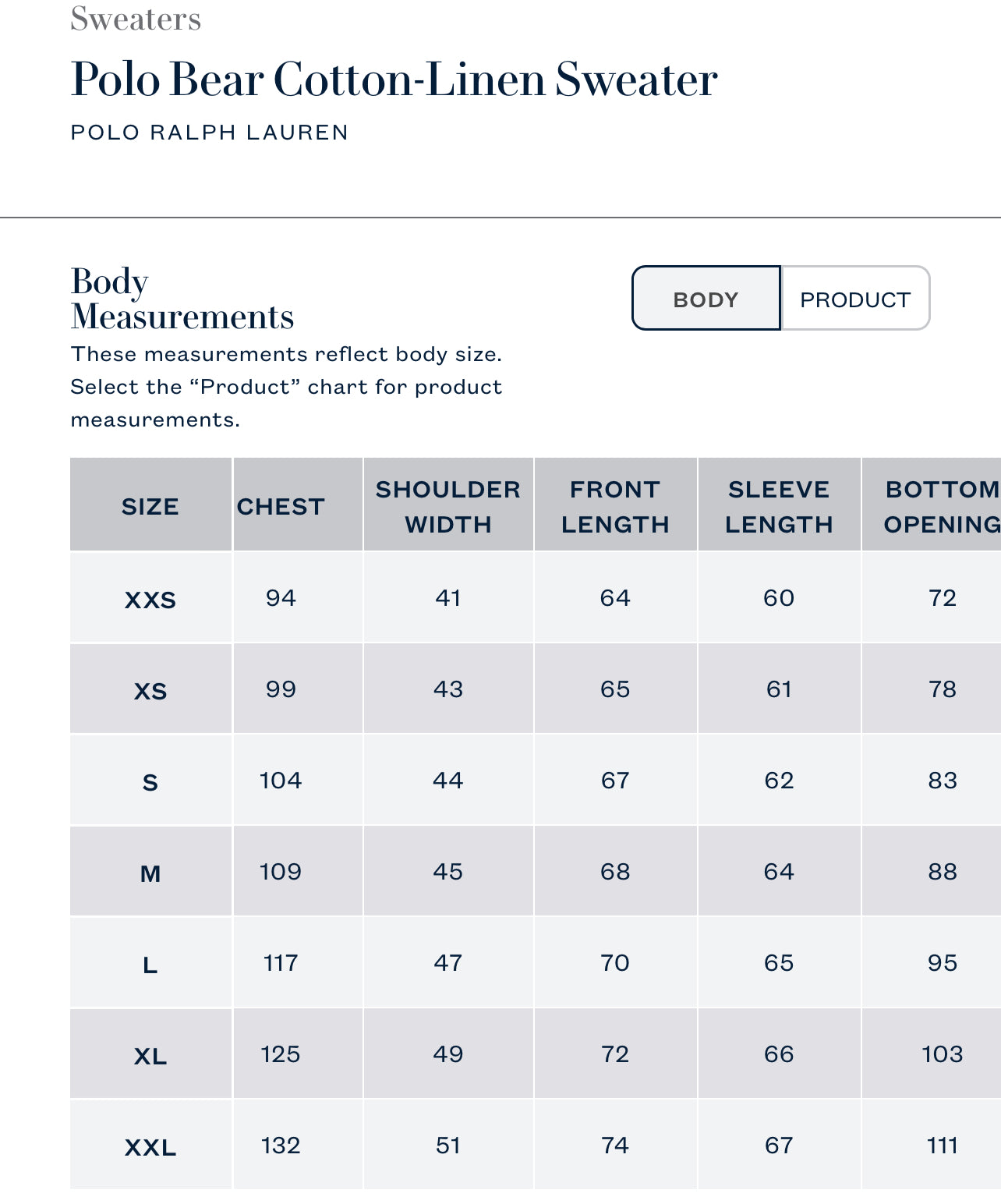Click the FRONT LENGTH column header
1001x1204 pixels.
click(x=615, y=507)
